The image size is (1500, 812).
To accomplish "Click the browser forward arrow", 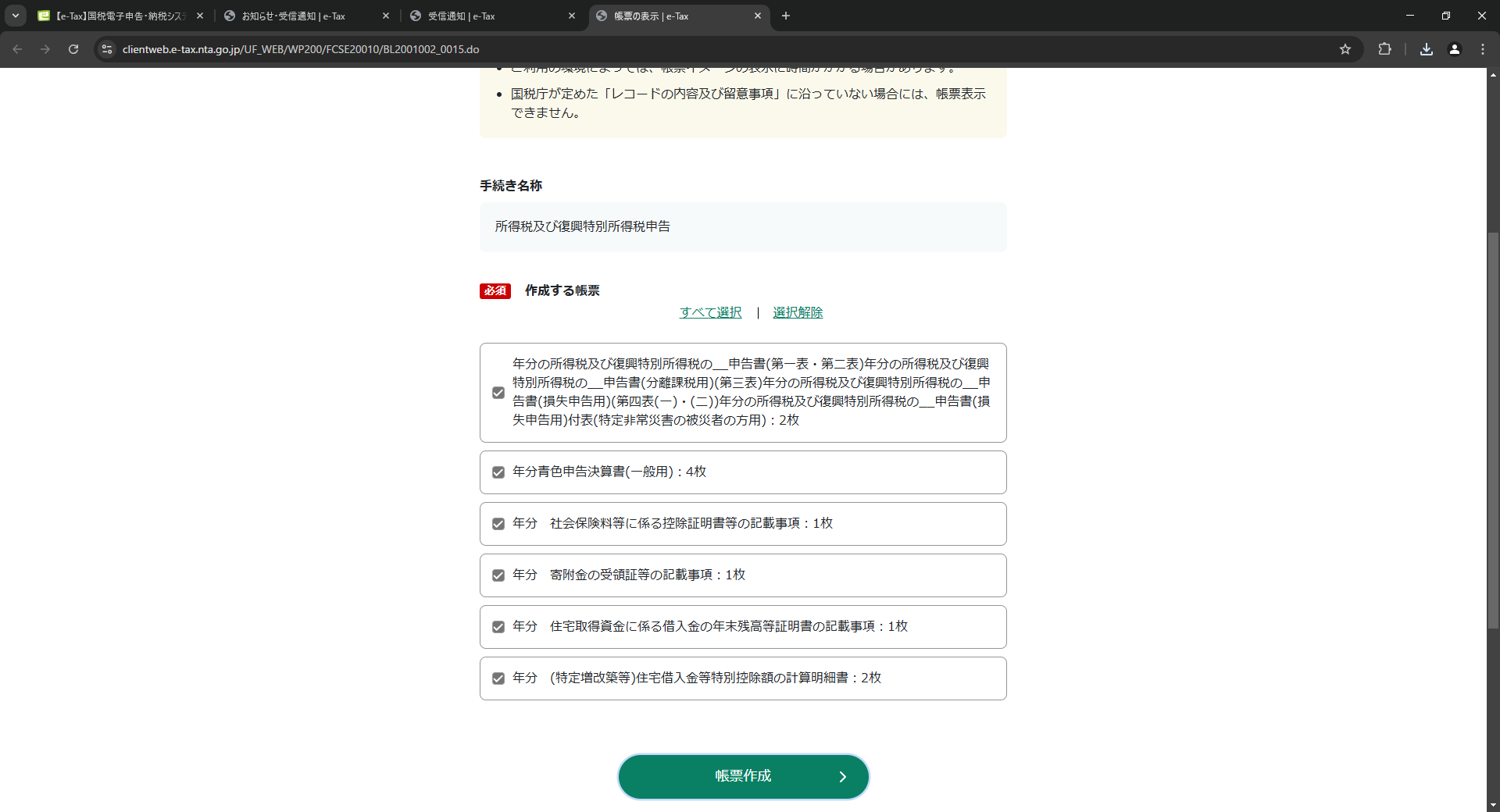I will tap(45, 49).
